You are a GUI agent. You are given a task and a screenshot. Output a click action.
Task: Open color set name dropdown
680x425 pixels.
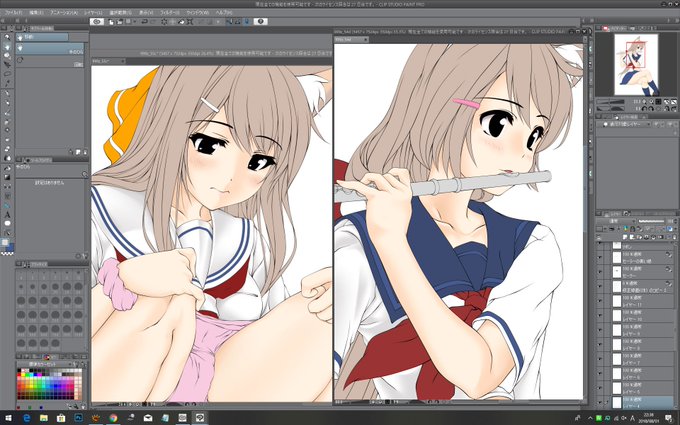tap(44, 364)
